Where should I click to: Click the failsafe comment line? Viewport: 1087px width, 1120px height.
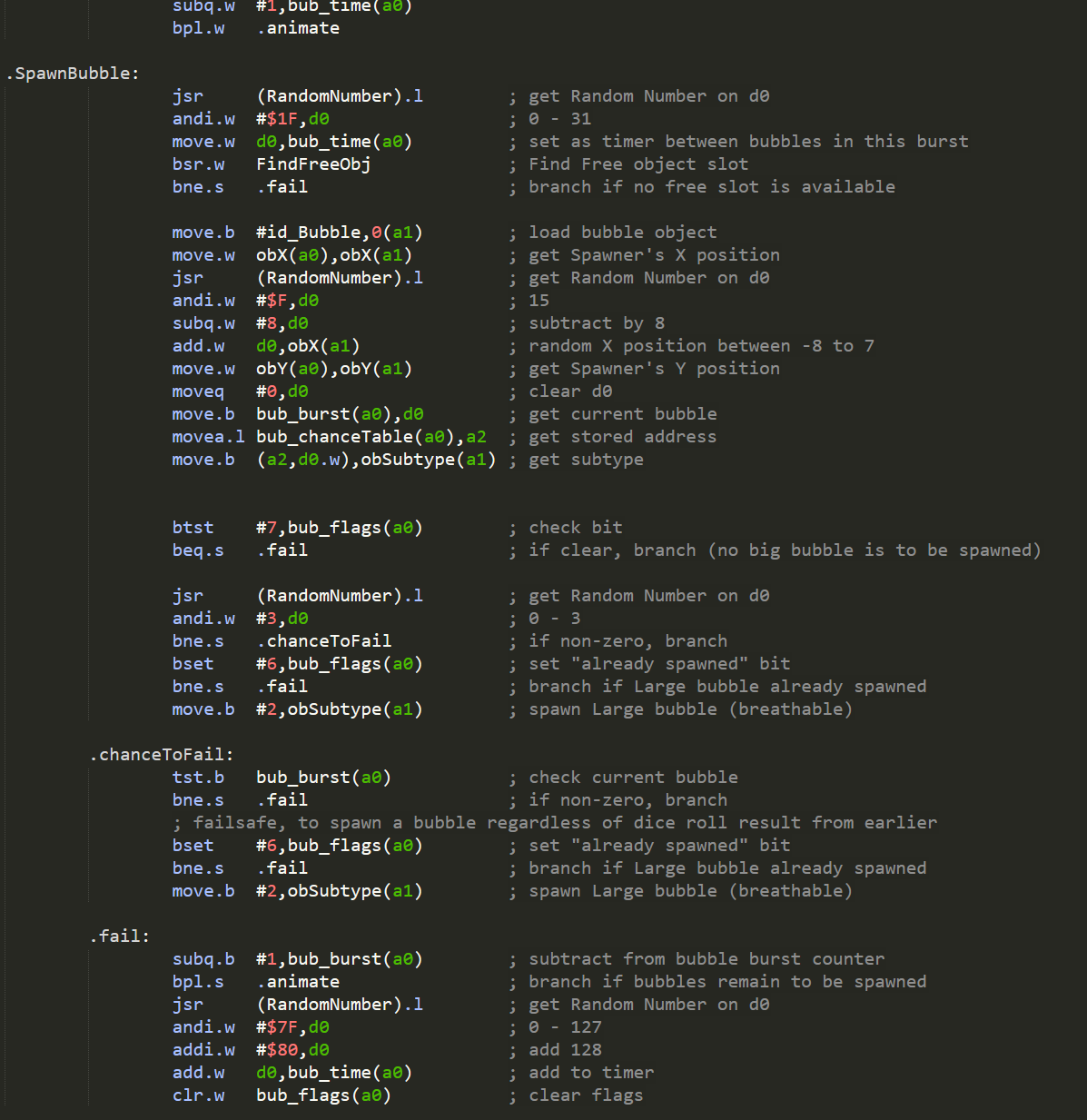[555, 823]
